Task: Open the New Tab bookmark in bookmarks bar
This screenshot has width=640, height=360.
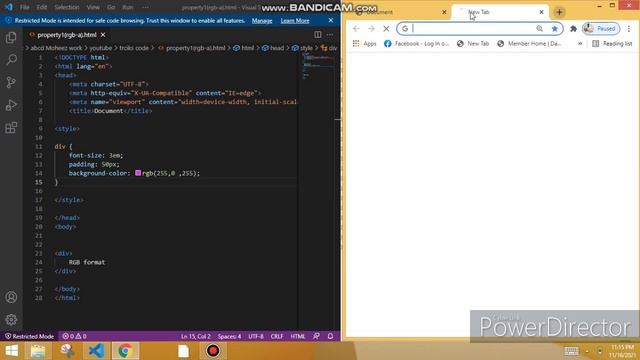Action: (473, 43)
